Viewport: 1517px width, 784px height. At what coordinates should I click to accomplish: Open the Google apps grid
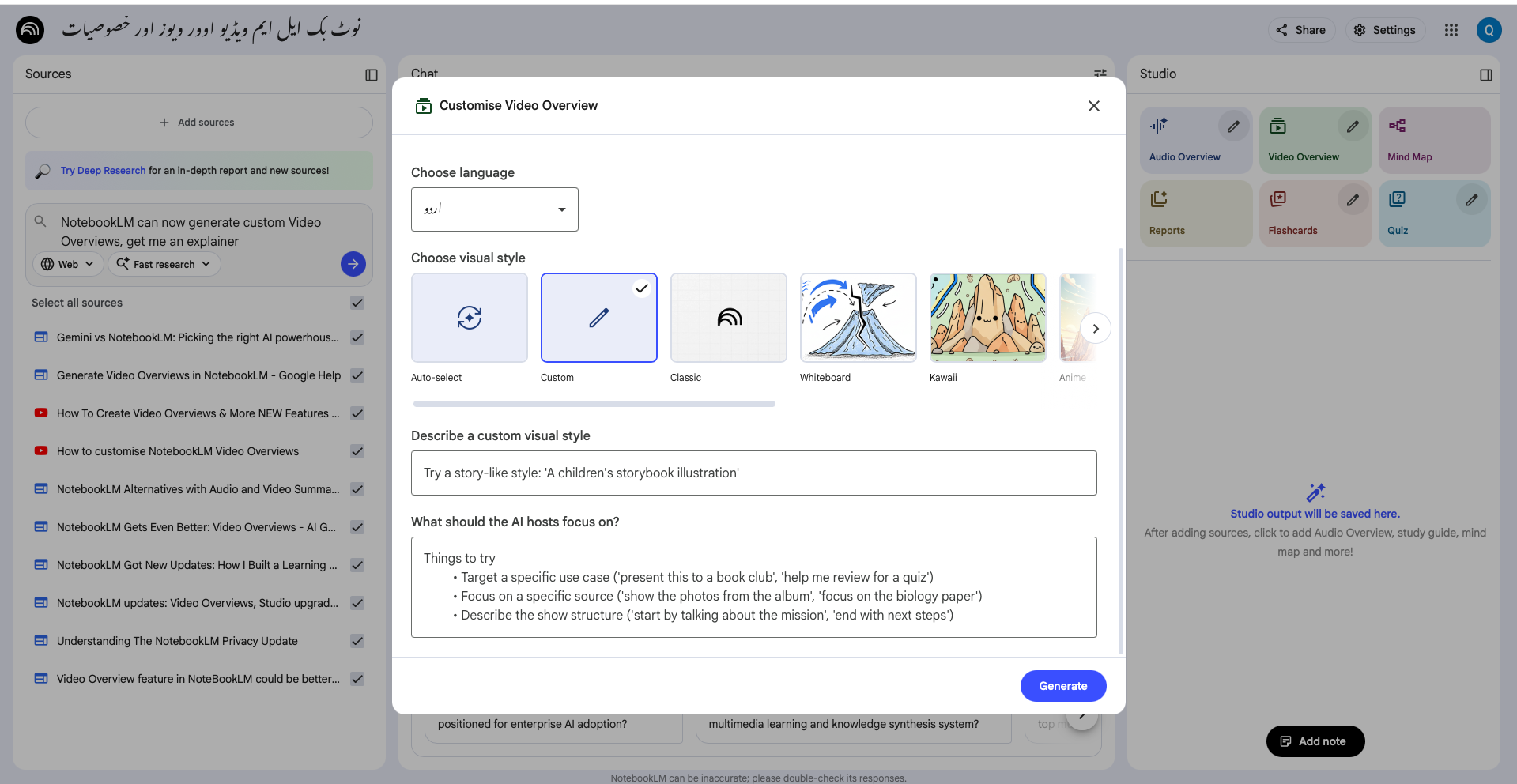(1451, 29)
